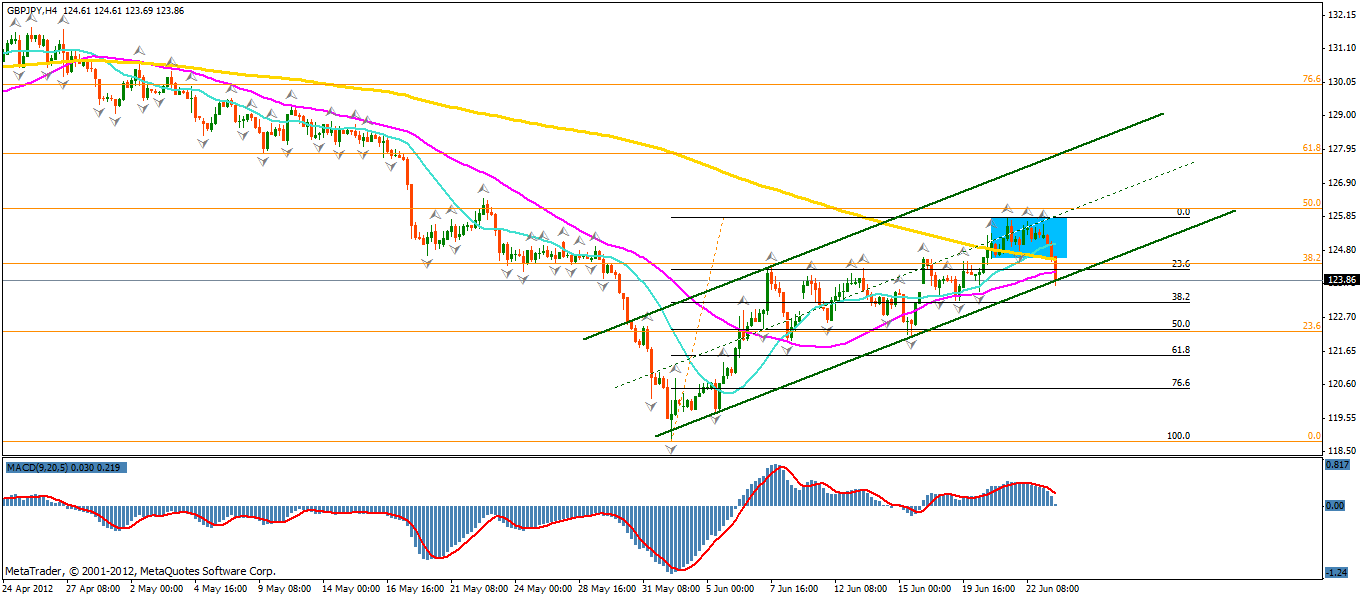Click the black 76.6 Fibonacci retracement label

(x=1180, y=383)
